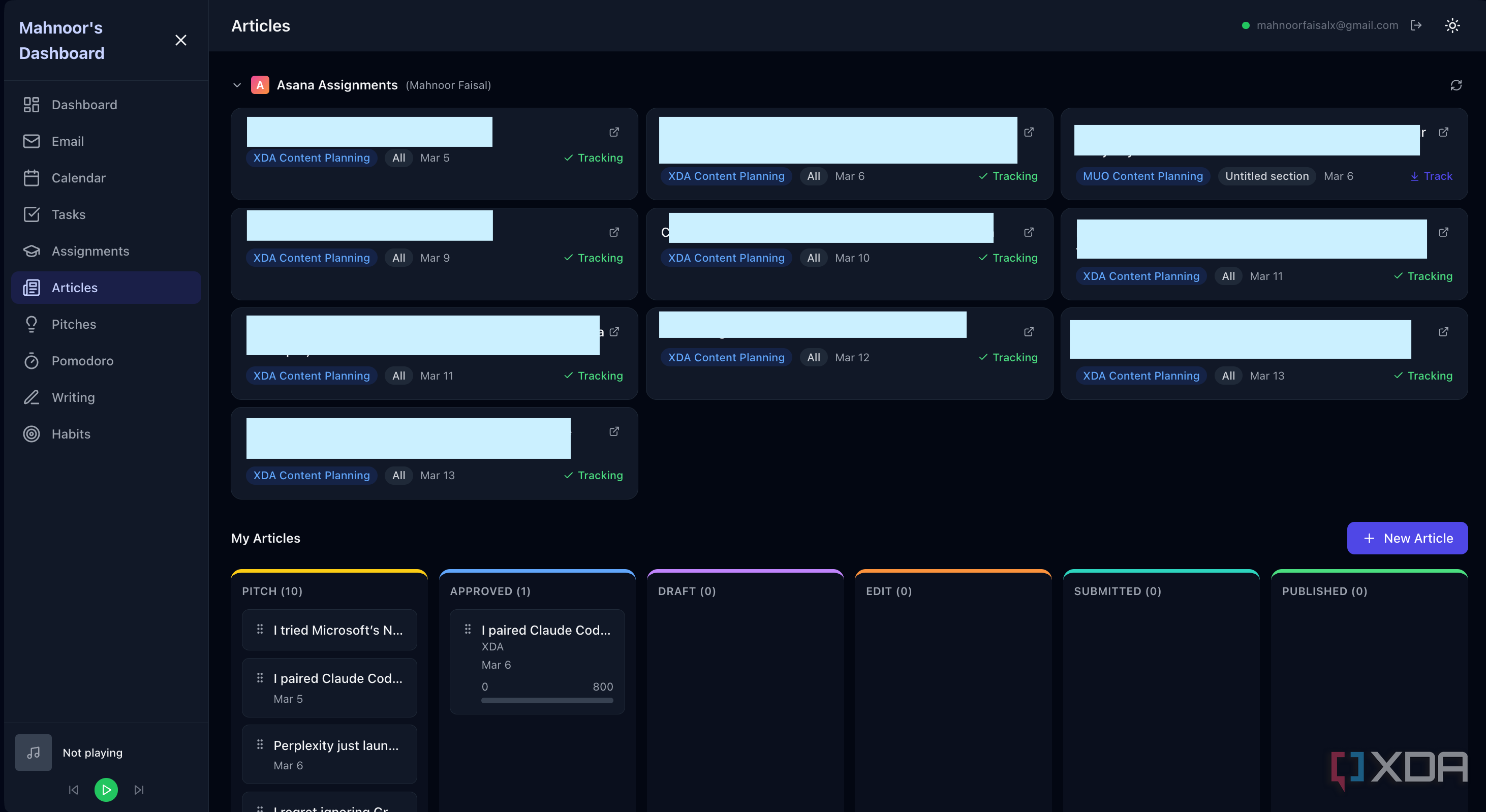
Task: Collapse the Asana Assignments section
Action: [x=236, y=85]
